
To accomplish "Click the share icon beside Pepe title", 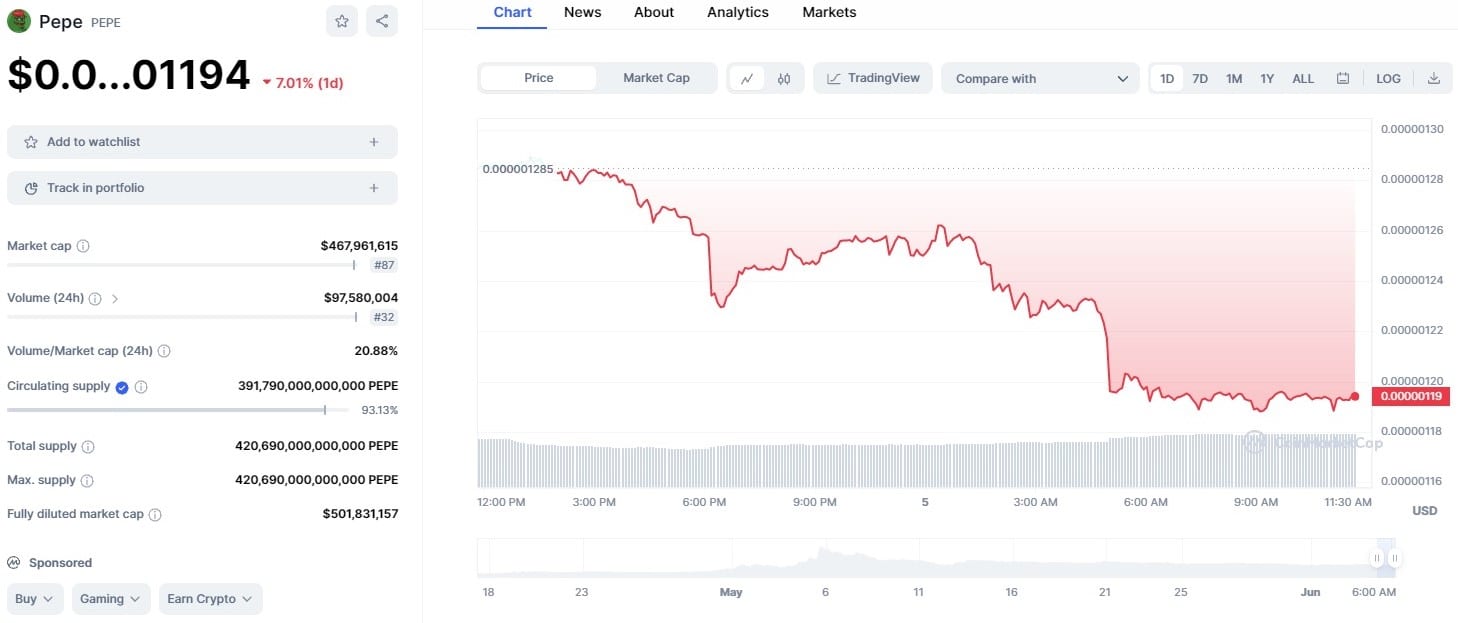I will [382, 21].
